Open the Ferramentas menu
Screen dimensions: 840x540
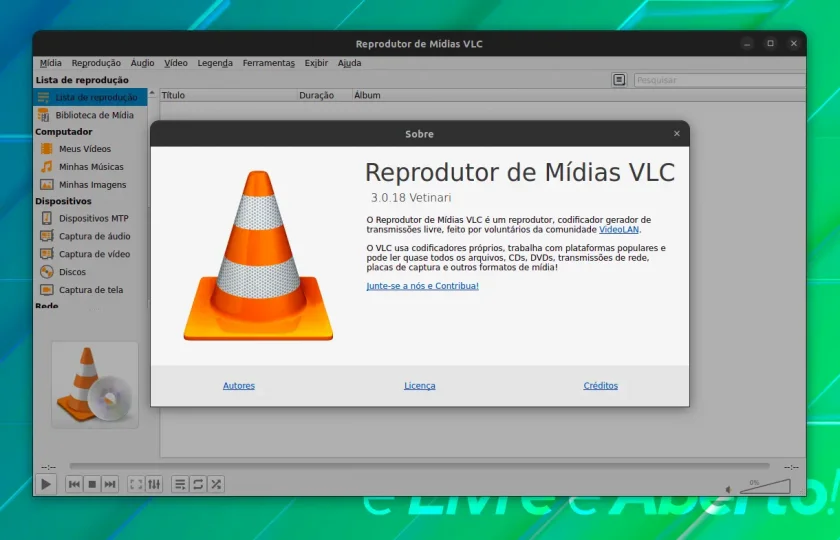268,63
